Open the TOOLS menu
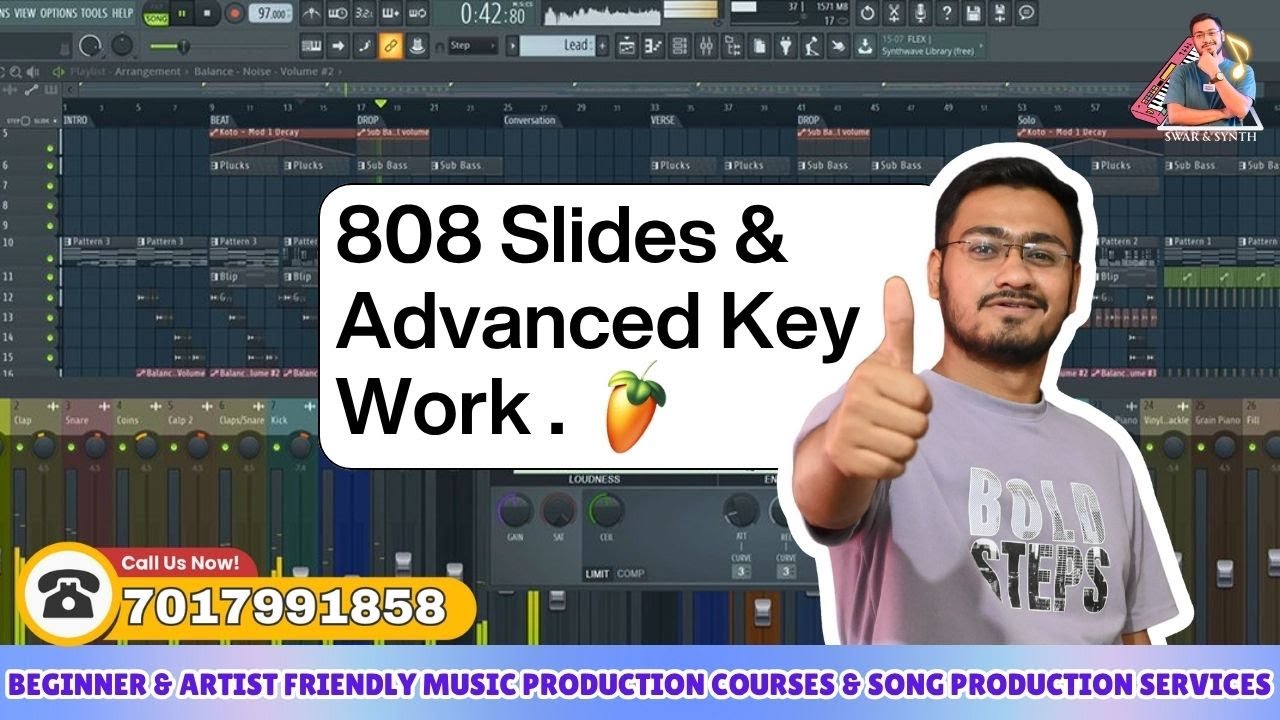The height and width of the screenshot is (720, 1280). (93, 13)
